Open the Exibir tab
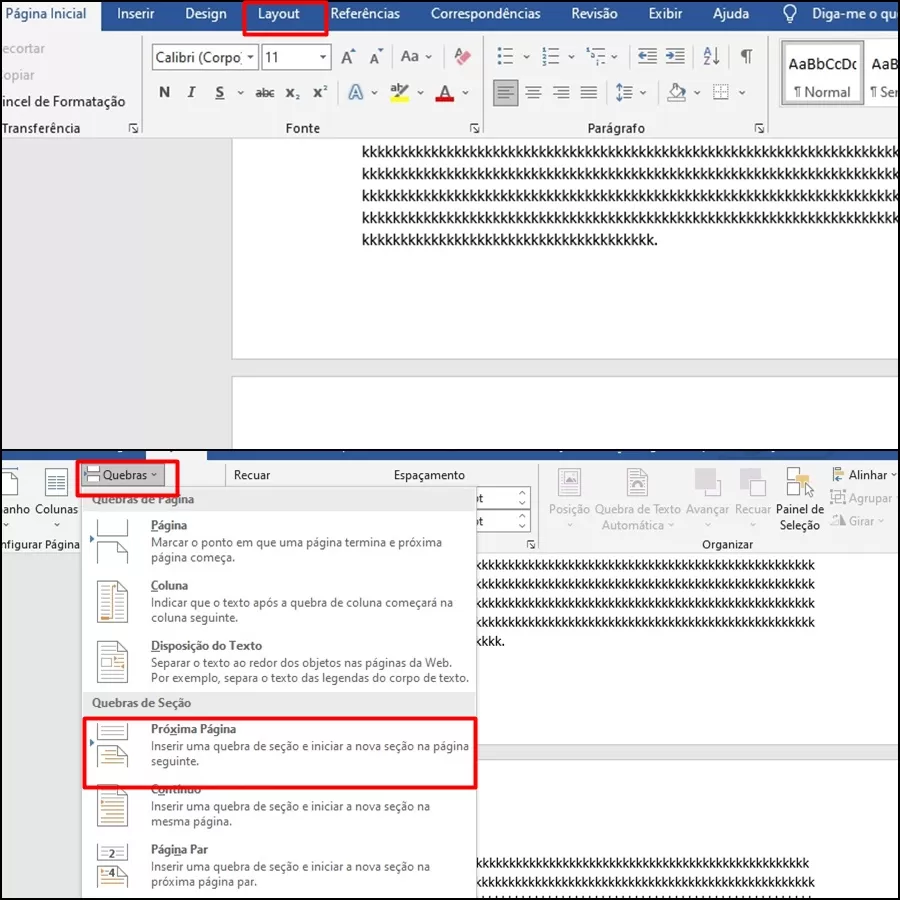The width and height of the screenshot is (900, 900). pyautogui.click(x=665, y=14)
